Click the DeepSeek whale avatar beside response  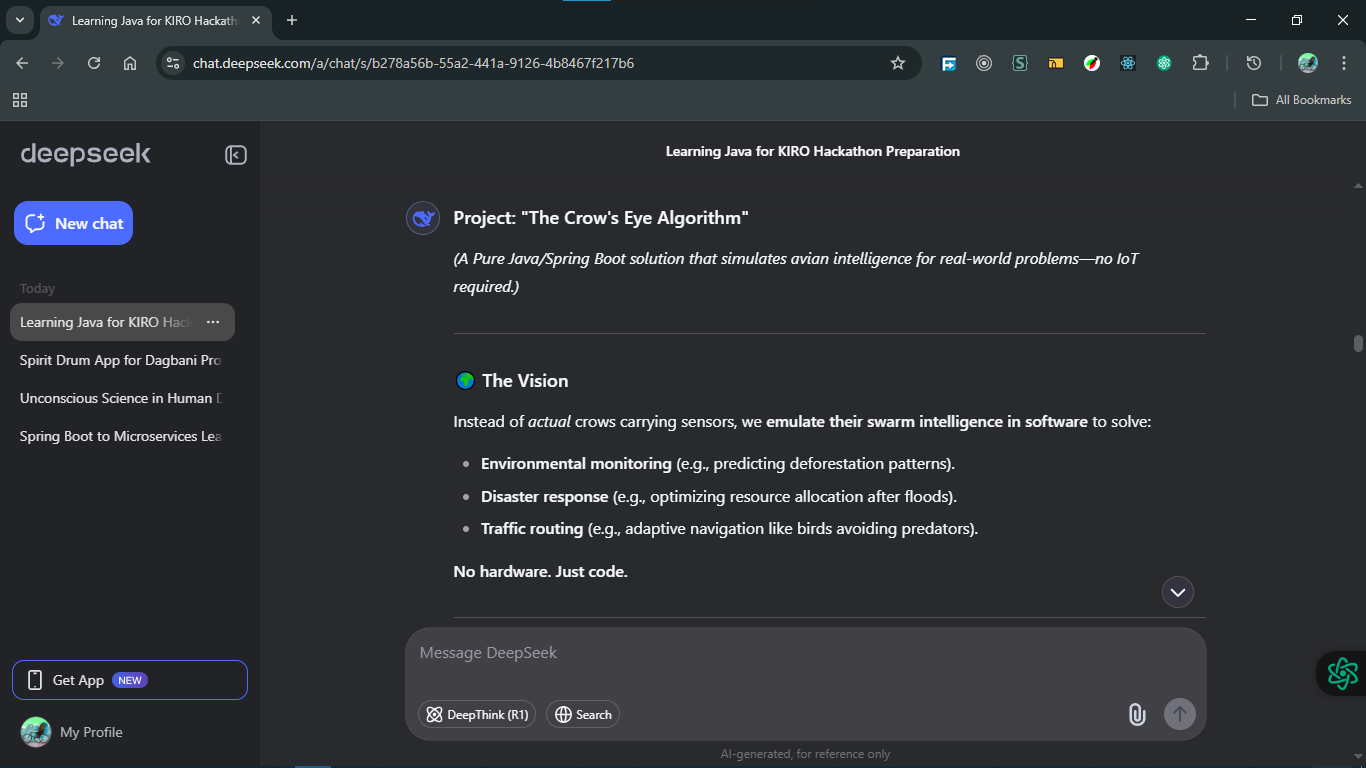(x=423, y=218)
